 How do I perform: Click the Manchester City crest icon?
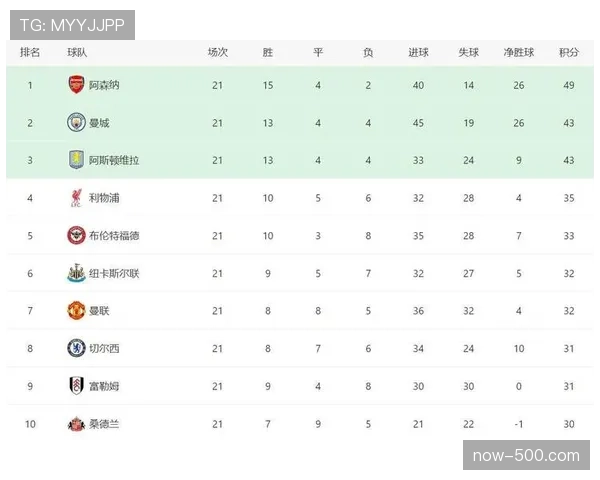tap(76, 123)
